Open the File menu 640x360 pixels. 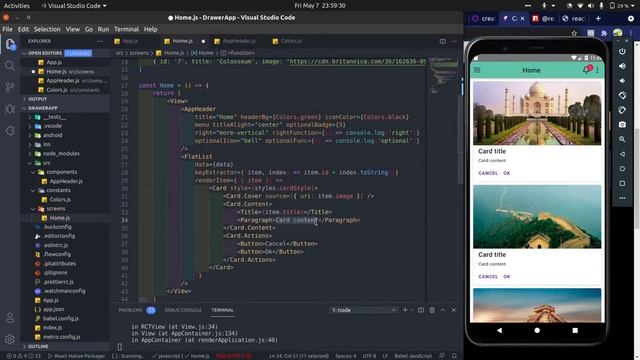[x=7, y=29]
